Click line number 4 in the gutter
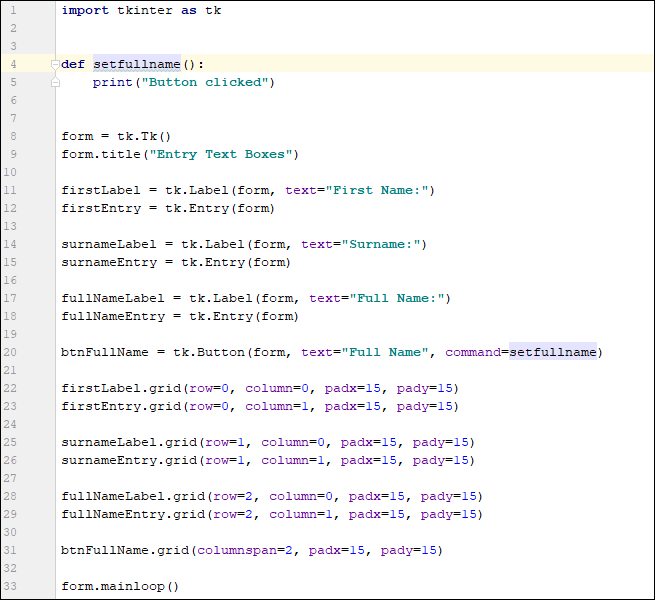Image resolution: width=655 pixels, height=600 pixels. [x=13, y=64]
